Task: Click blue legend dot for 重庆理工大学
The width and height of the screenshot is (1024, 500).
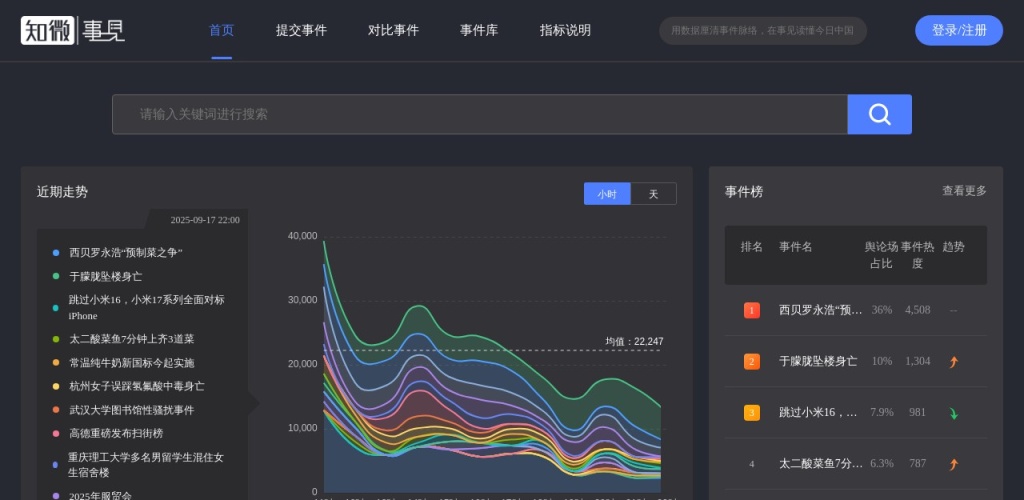Action: 56,464
